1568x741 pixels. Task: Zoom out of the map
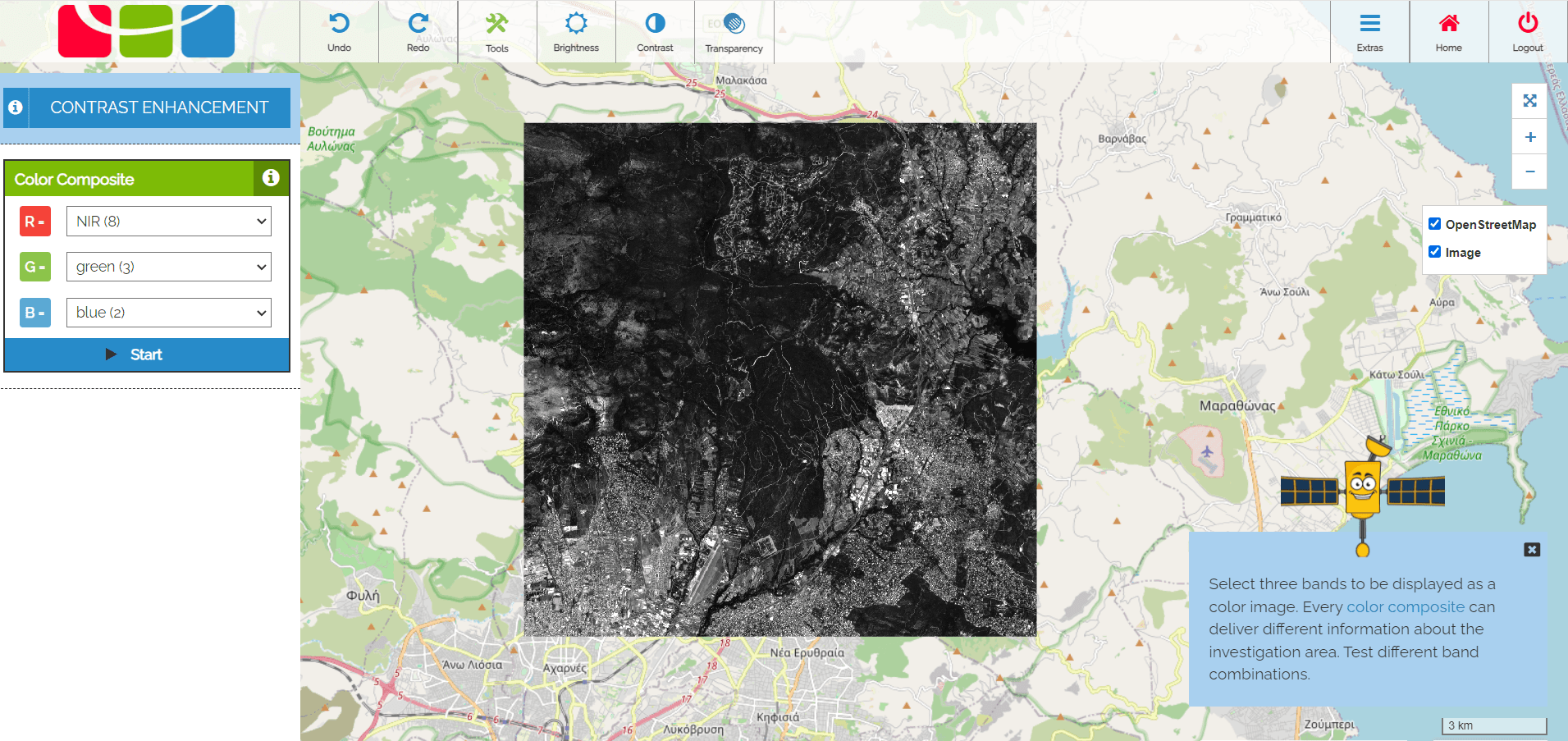point(1529,172)
